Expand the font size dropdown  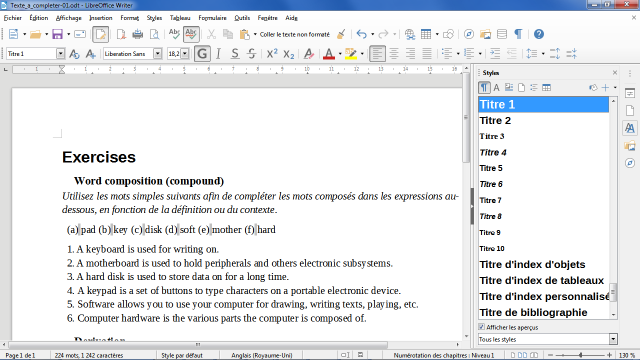point(185,54)
